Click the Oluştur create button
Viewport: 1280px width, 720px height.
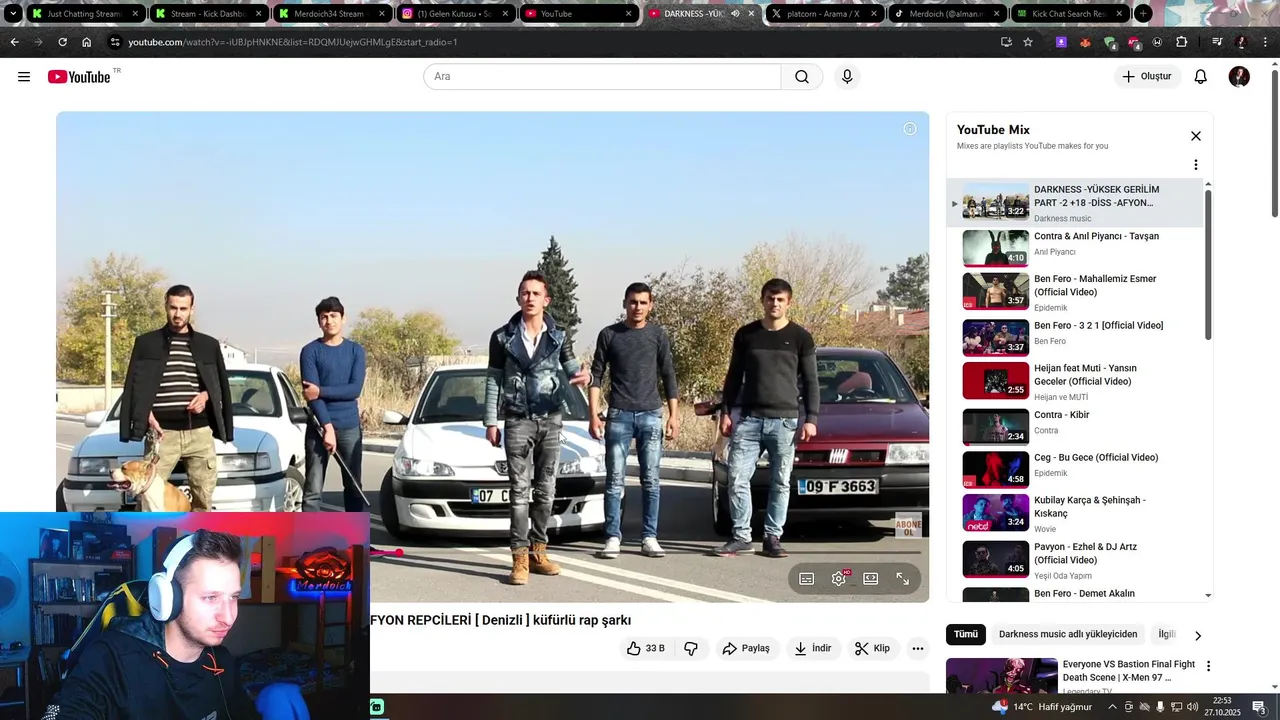point(1148,77)
